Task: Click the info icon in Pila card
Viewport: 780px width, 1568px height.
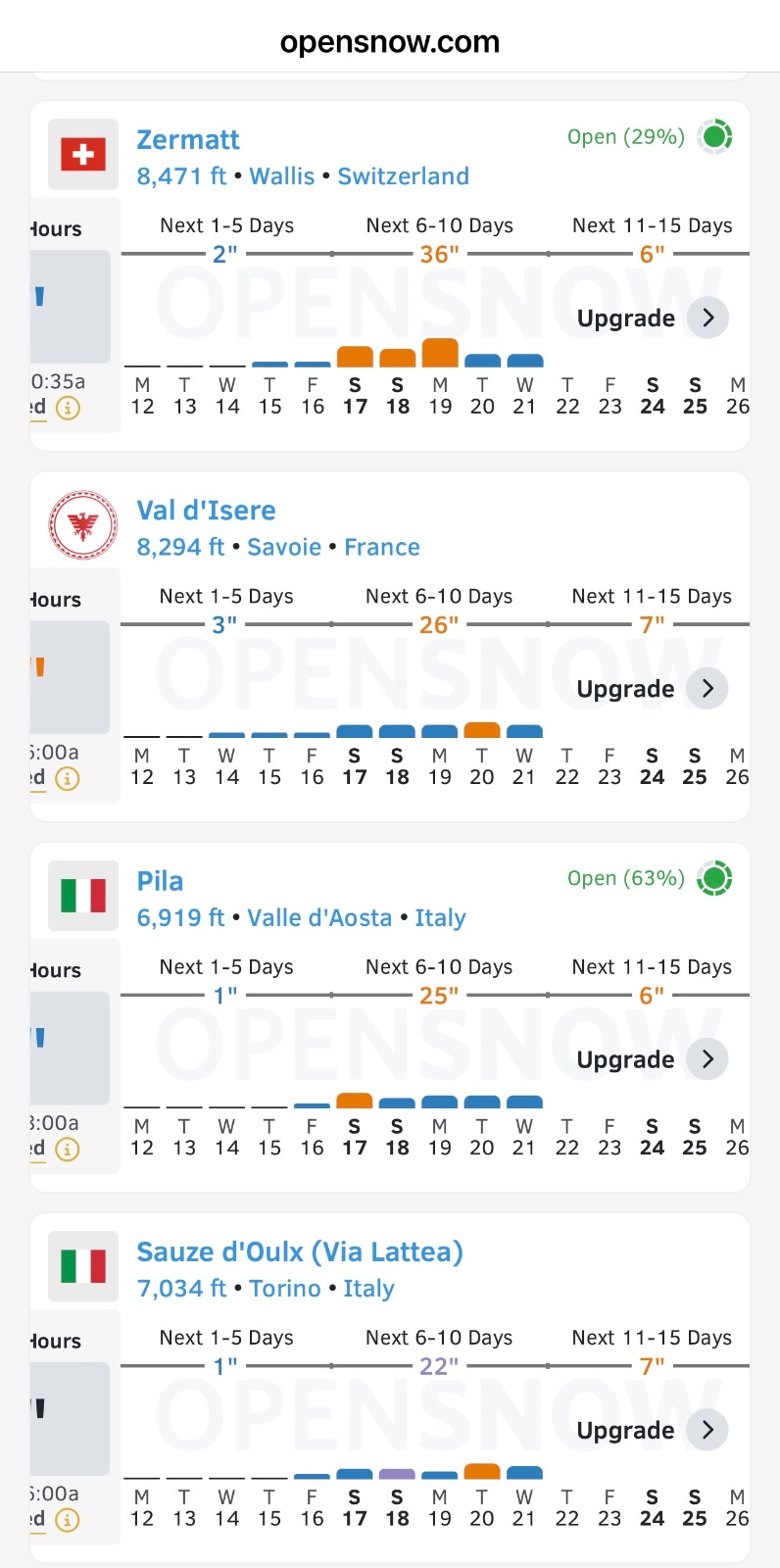Action: click(68, 1150)
